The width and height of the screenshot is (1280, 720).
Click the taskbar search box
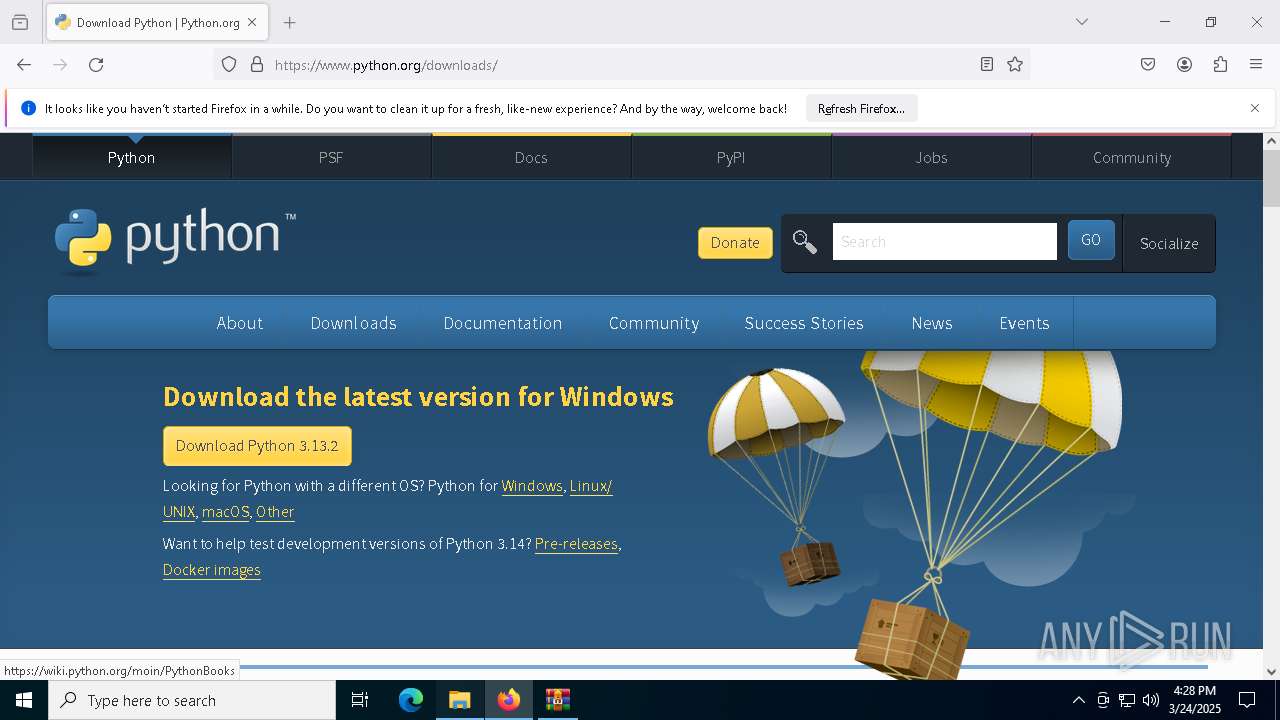192,700
